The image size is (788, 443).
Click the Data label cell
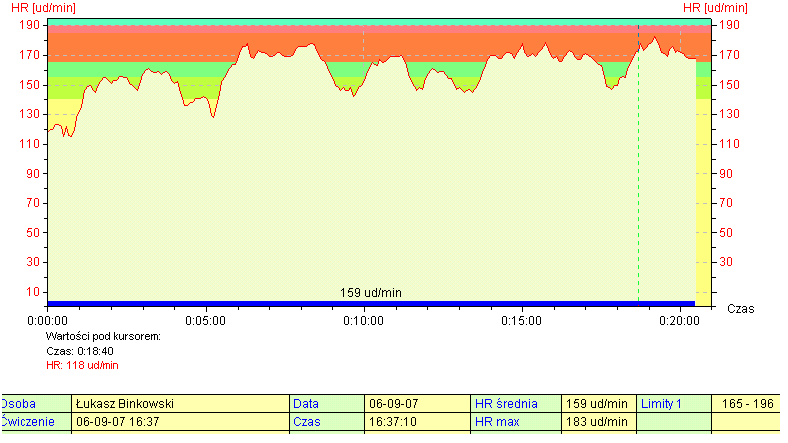327,404
